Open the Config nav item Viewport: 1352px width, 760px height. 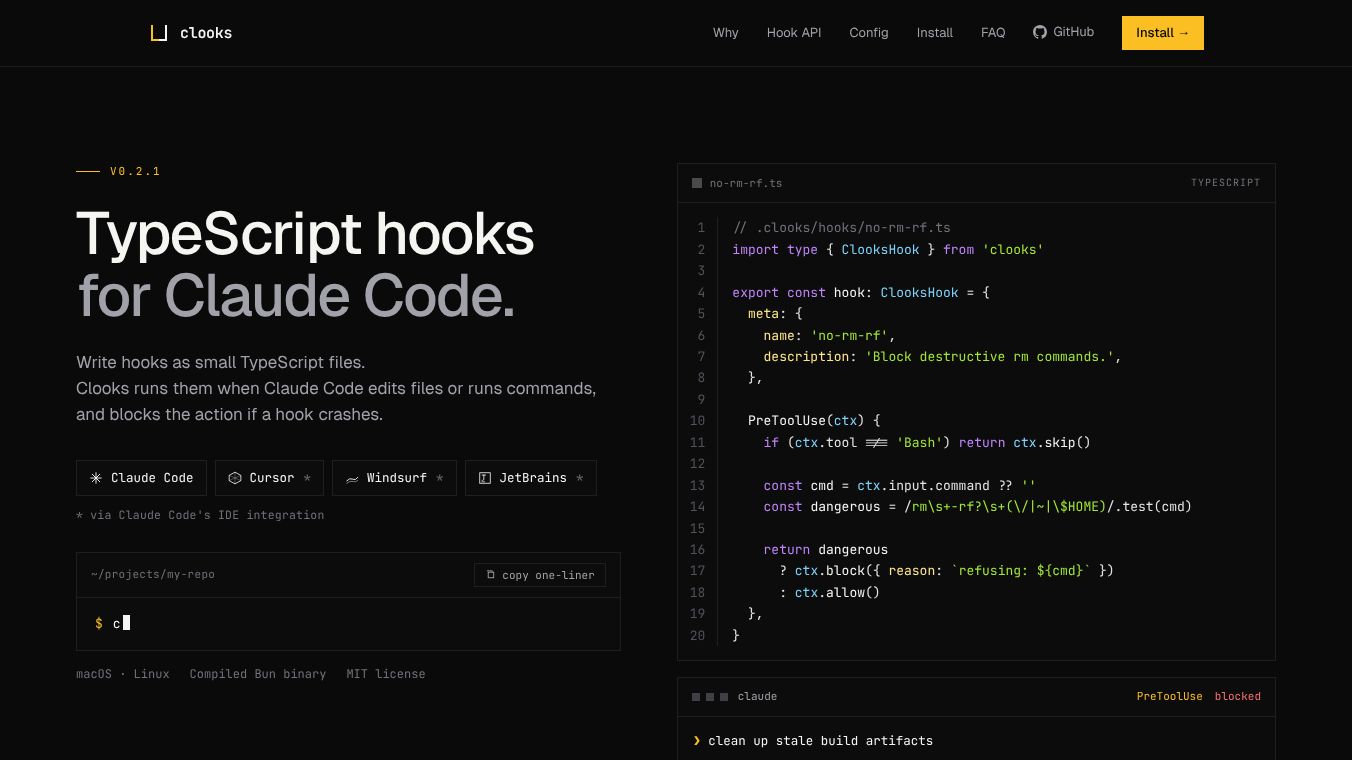coord(869,33)
